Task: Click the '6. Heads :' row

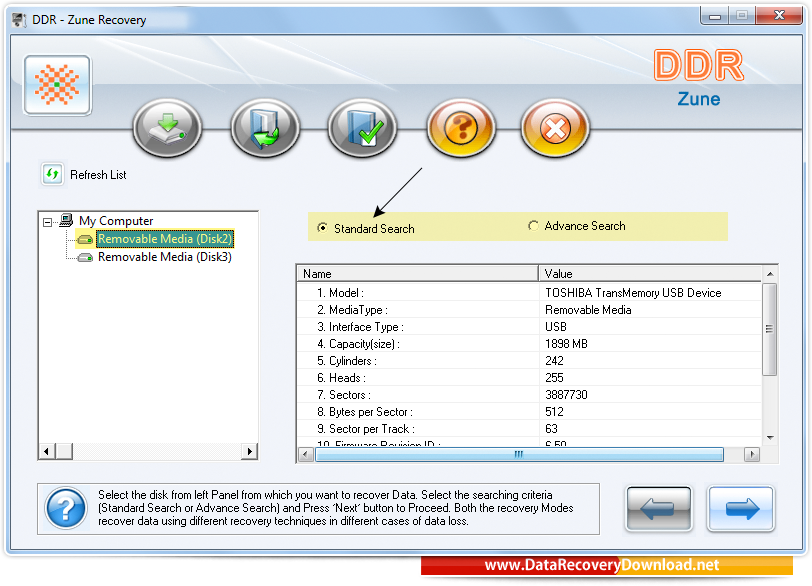Action: [x=529, y=378]
